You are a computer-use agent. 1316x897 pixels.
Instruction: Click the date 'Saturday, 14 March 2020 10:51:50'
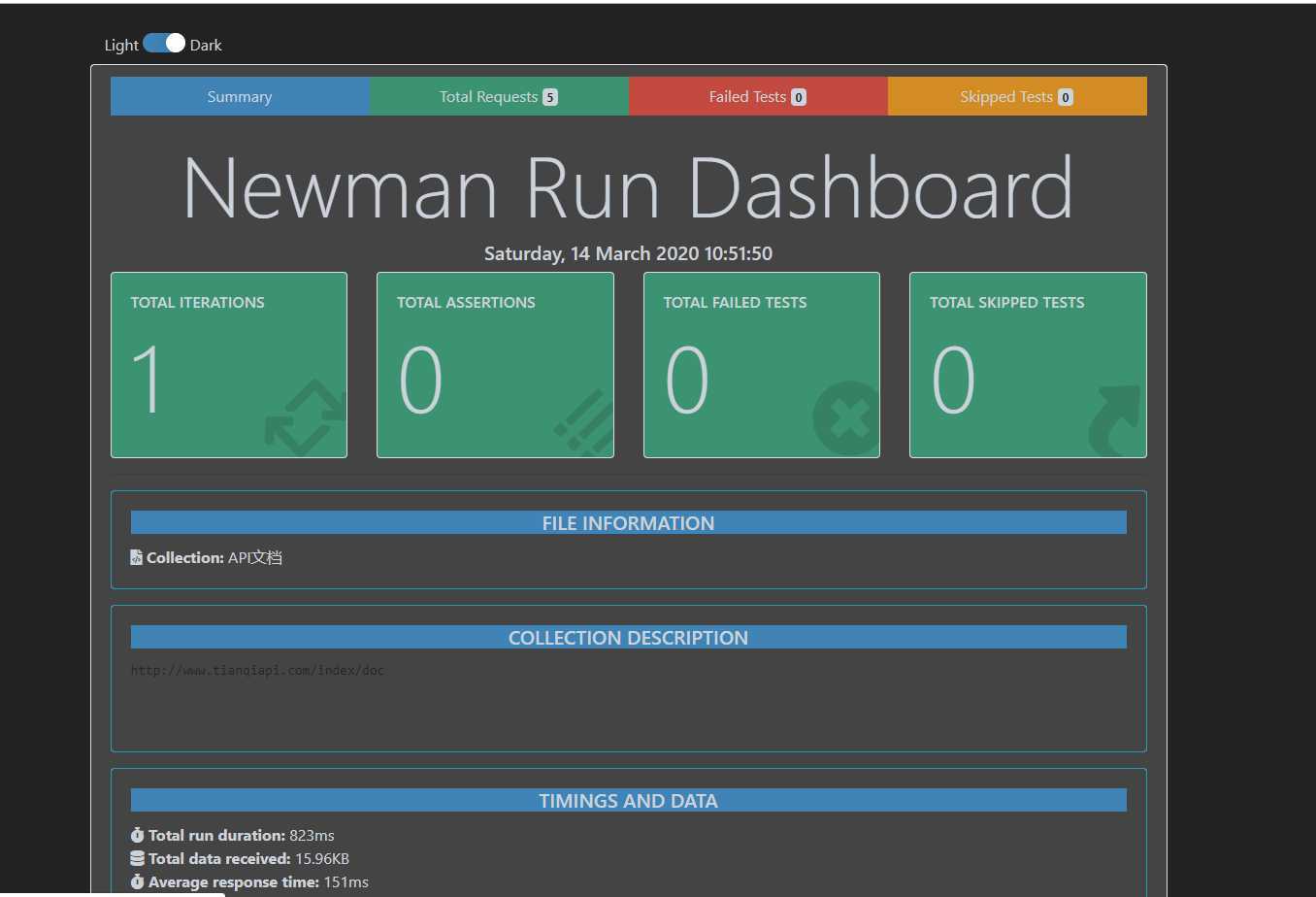tap(629, 253)
